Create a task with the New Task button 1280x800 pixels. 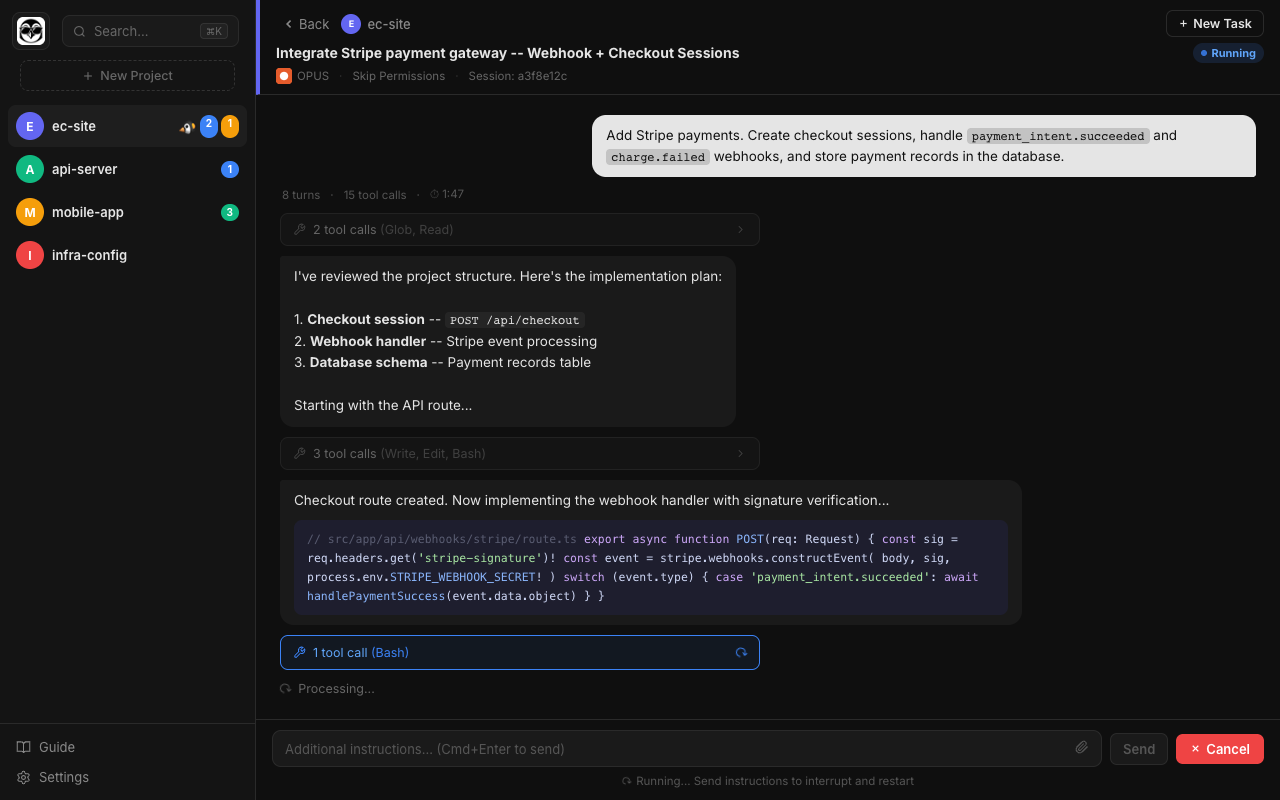[1214, 23]
